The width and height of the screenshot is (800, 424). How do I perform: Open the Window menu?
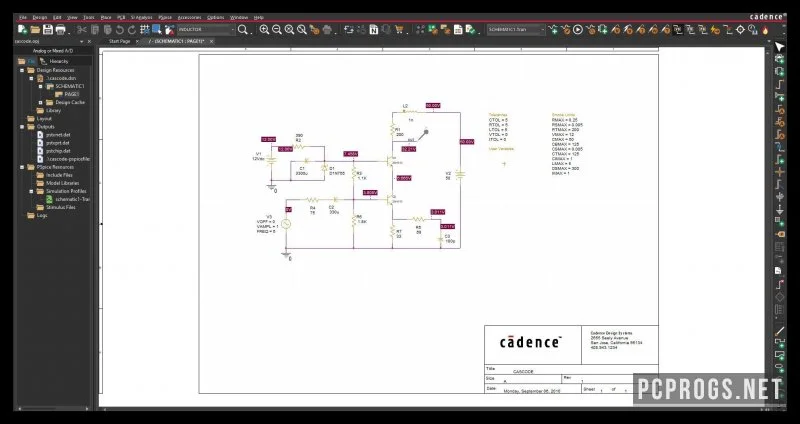[x=238, y=17]
